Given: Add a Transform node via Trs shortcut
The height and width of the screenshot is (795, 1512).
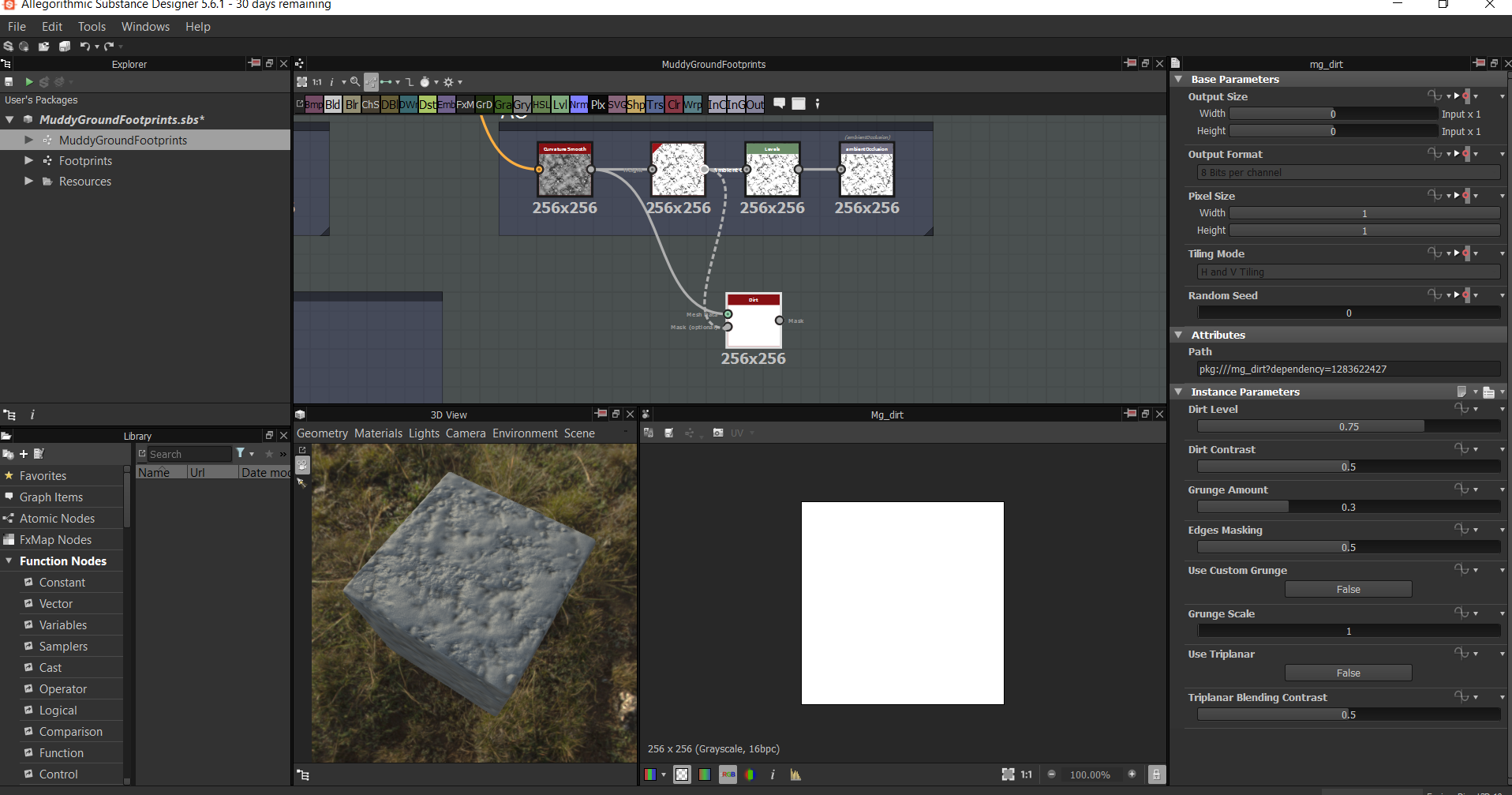Looking at the screenshot, I should pyautogui.click(x=655, y=104).
